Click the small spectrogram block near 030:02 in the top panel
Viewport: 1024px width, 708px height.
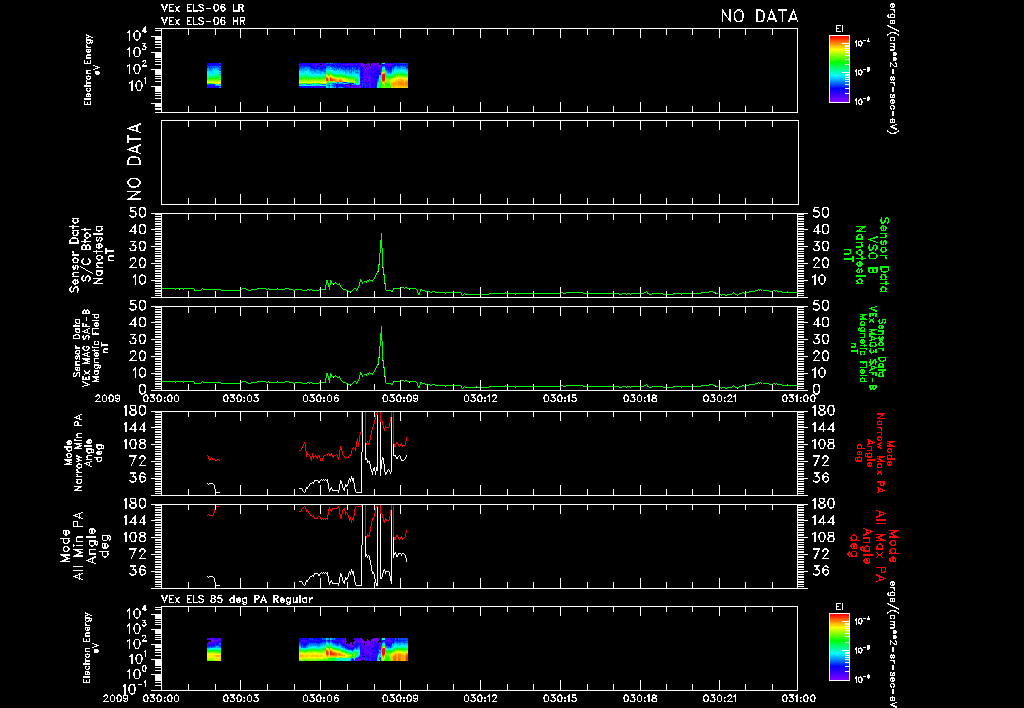(214, 75)
